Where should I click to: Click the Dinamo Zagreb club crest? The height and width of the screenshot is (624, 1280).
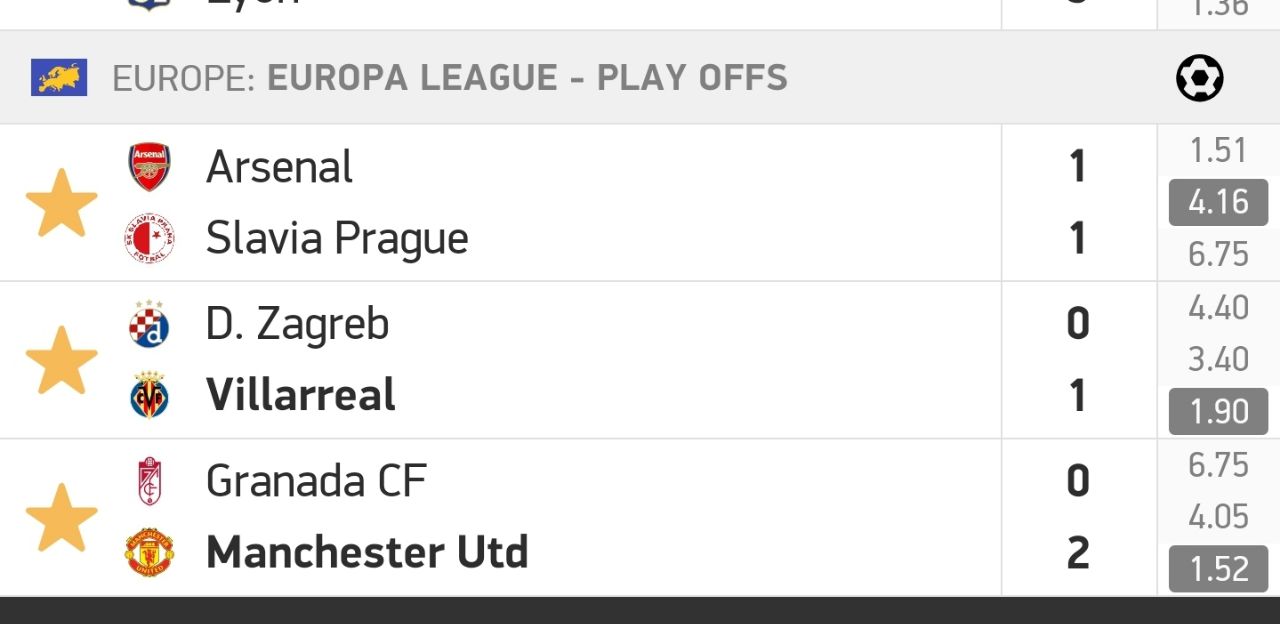(x=149, y=324)
